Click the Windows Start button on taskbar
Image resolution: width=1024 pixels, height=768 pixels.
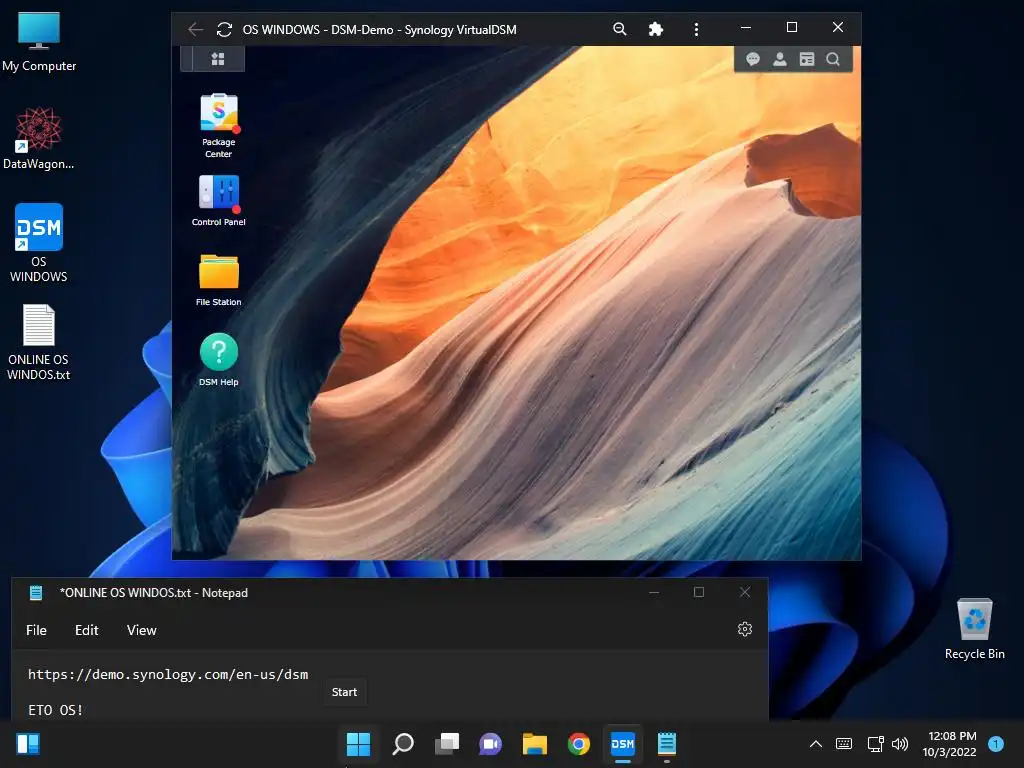(x=358, y=744)
